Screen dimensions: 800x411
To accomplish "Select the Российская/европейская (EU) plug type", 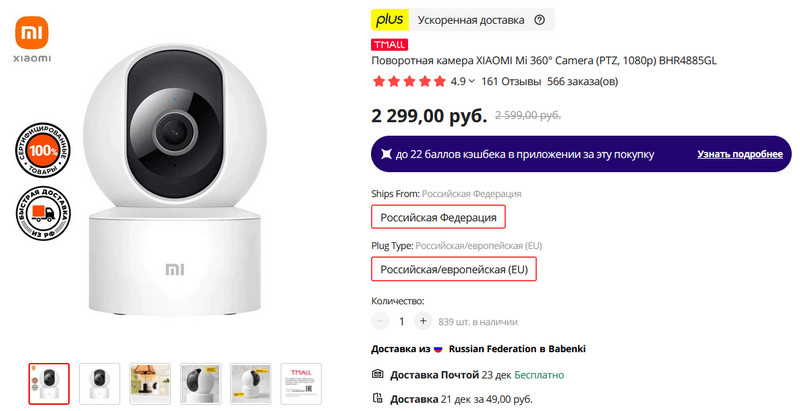I will pyautogui.click(x=454, y=269).
